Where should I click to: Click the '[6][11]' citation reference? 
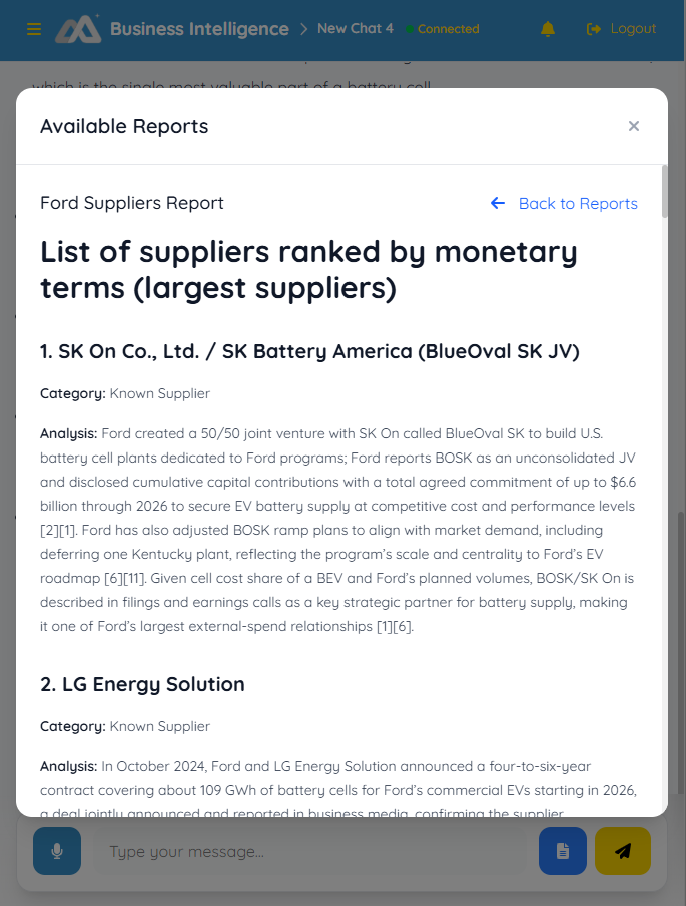click(125, 578)
